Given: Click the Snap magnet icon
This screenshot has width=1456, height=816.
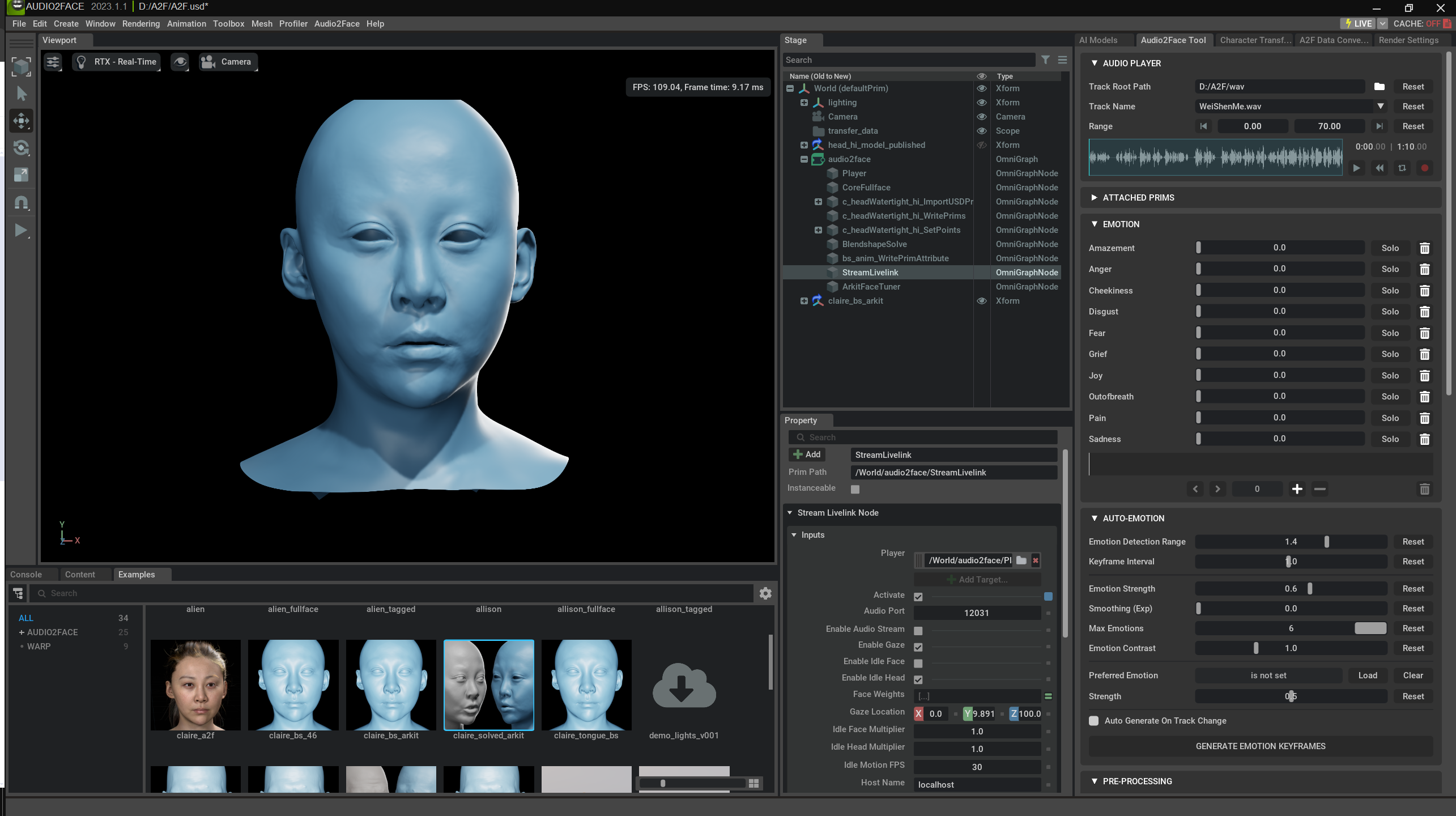Looking at the screenshot, I should (x=21, y=202).
